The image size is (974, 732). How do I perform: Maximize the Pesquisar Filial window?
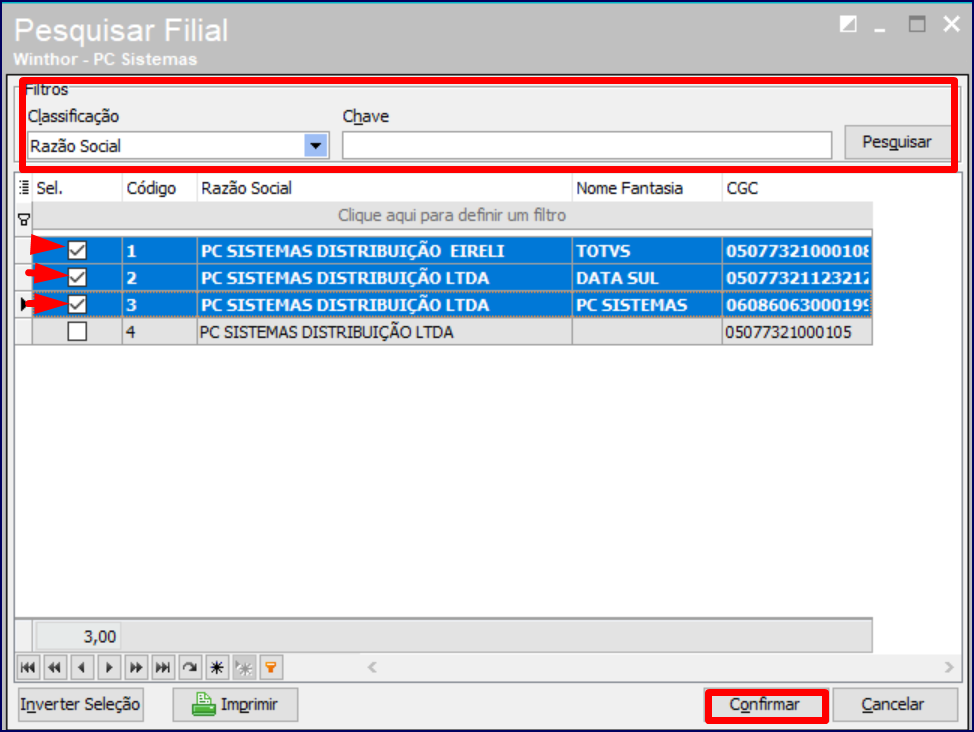point(917,24)
